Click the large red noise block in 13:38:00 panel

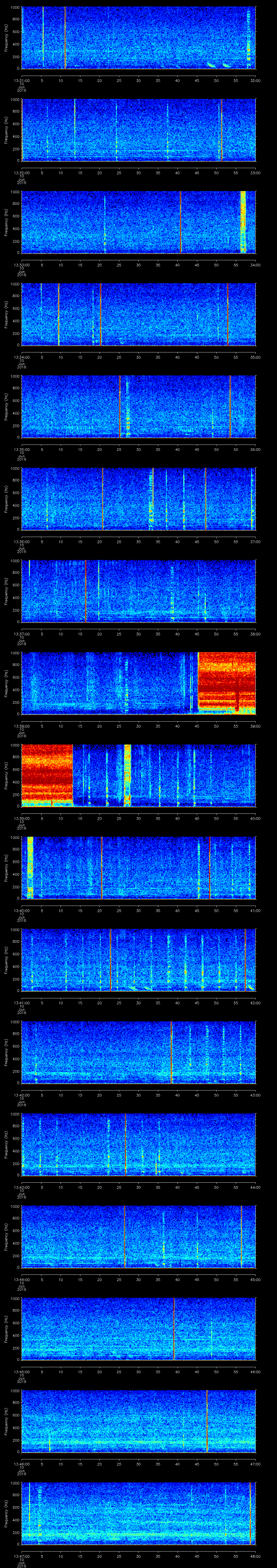click(227, 683)
